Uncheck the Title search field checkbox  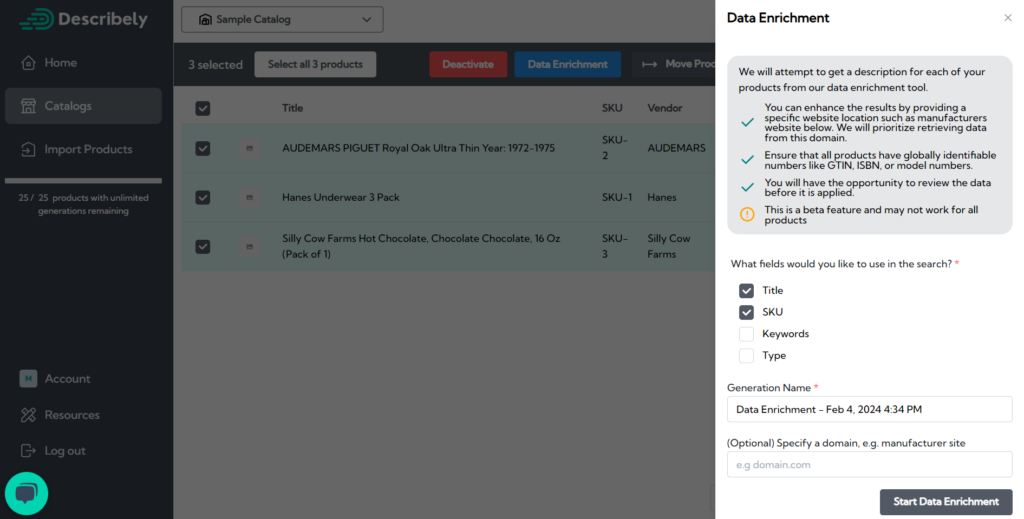click(x=746, y=291)
